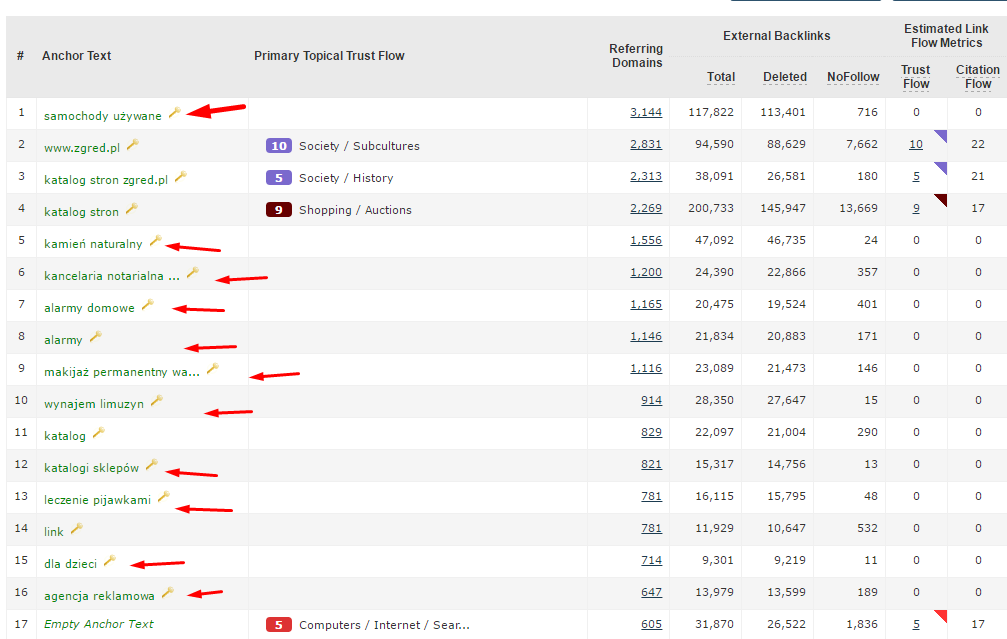Screen dimensions: 1007x639
Task: Click the NoFollow value 13,669
Action: coord(859,209)
